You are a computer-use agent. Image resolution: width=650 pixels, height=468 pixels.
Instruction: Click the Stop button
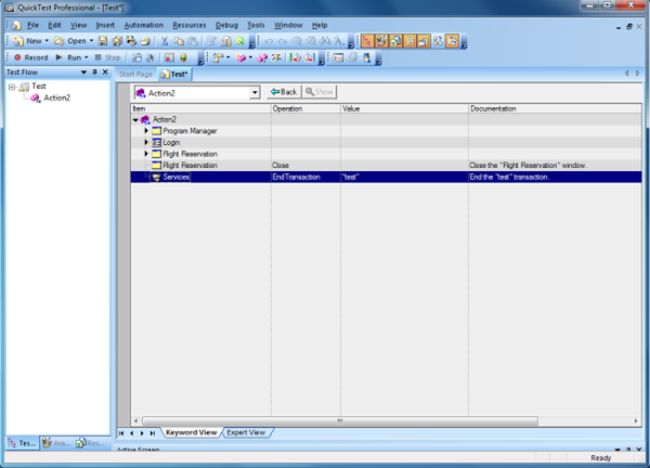(107, 57)
